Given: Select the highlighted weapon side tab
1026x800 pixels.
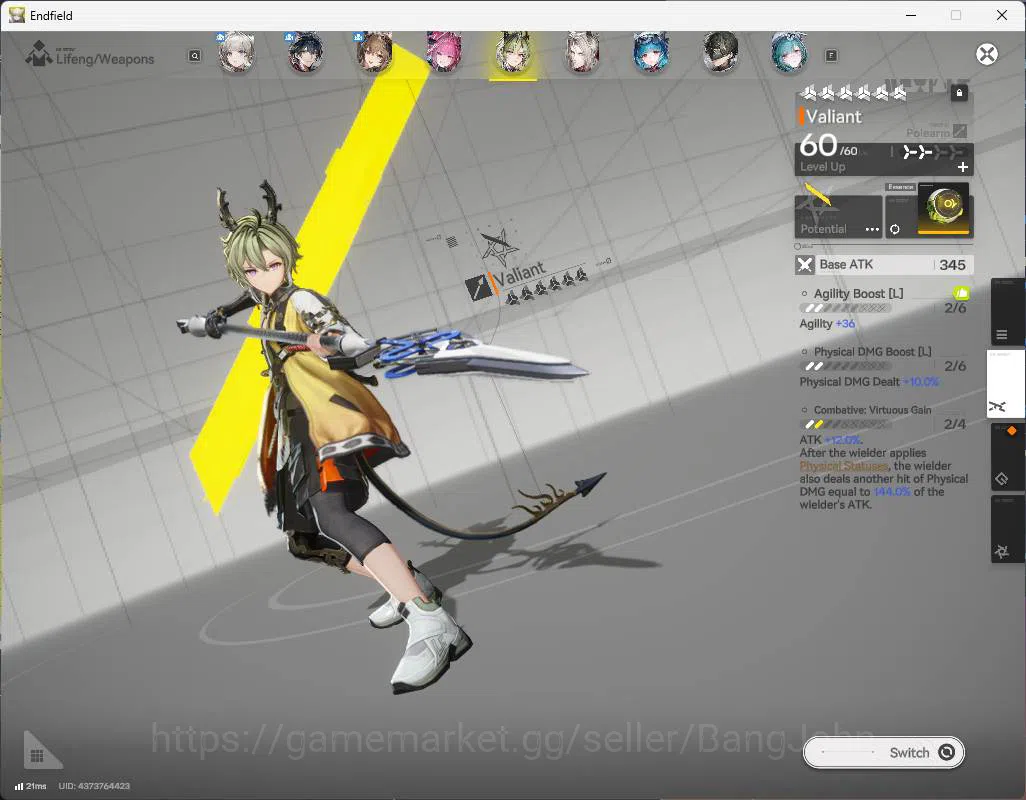Looking at the screenshot, I should (1005, 383).
